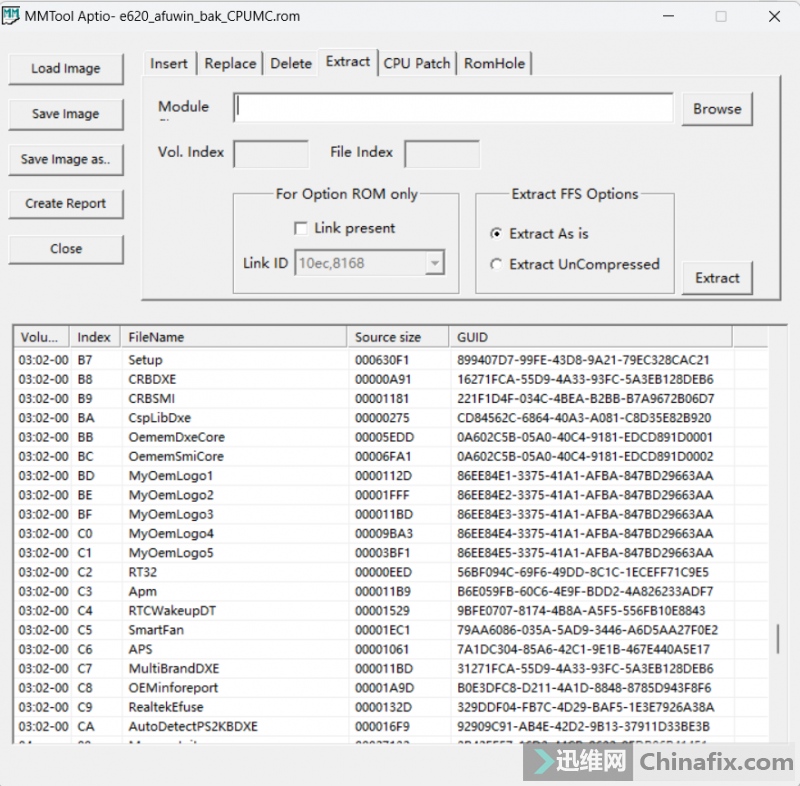This screenshot has width=800, height=786.
Task: Switch to the Delete tab
Action: click(x=291, y=64)
